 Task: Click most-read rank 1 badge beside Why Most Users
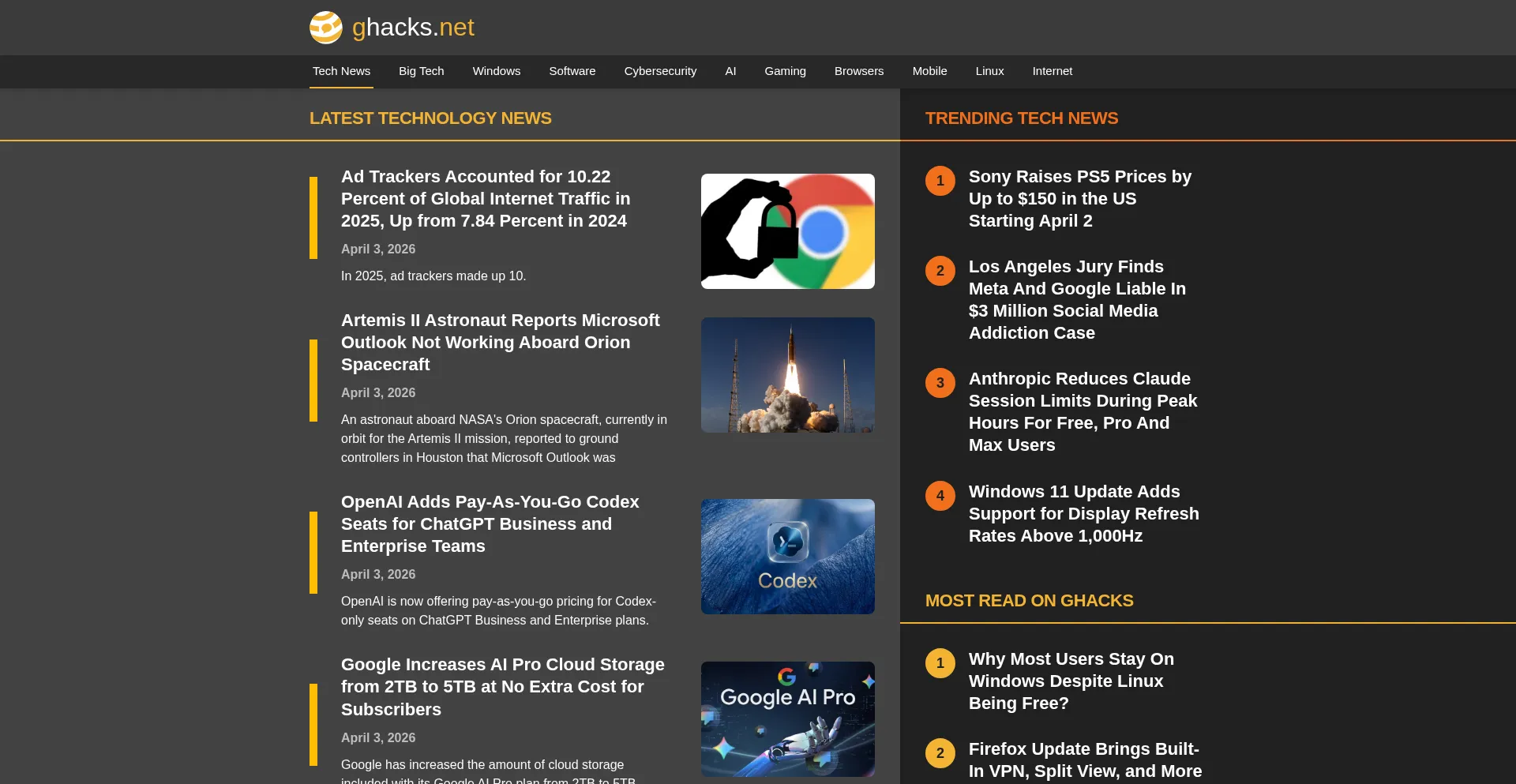point(940,663)
